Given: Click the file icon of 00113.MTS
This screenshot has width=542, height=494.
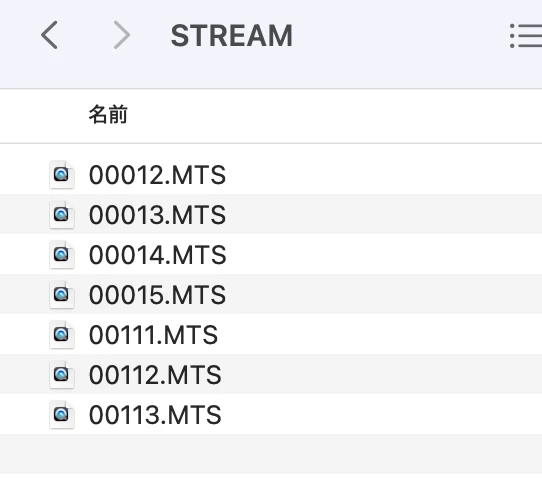Looking at the screenshot, I should point(62,414).
